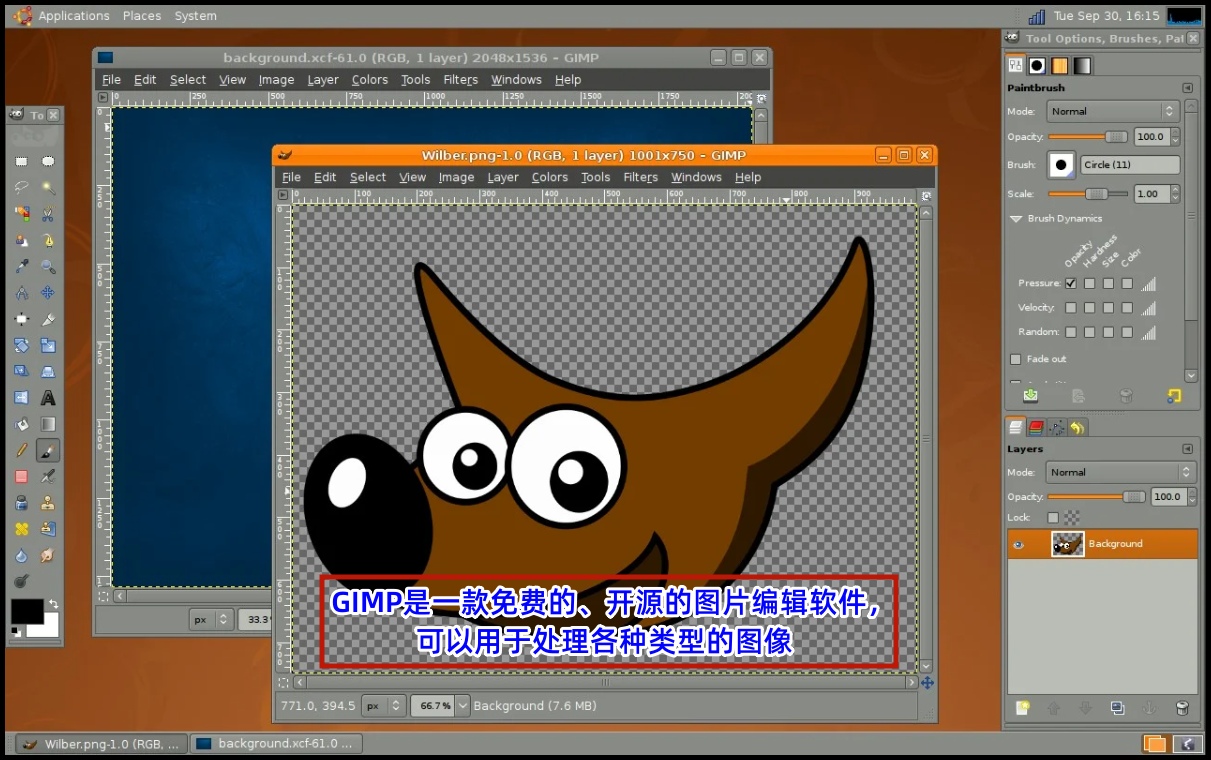Open the Places menu
This screenshot has height=760, width=1211.
click(142, 16)
